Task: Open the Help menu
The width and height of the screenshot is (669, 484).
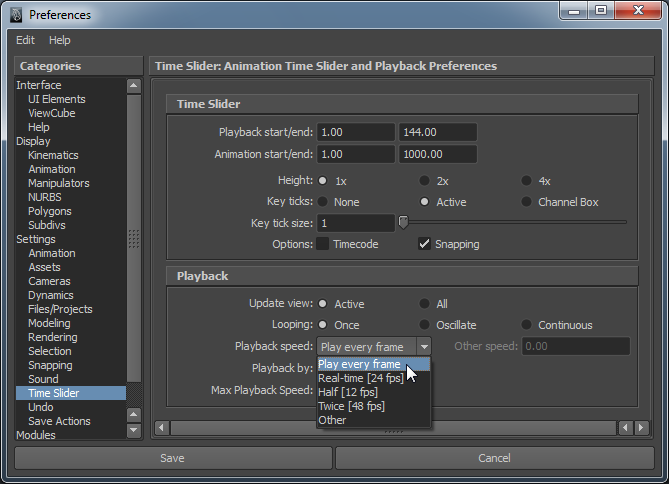Action: [x=60, y=40]
